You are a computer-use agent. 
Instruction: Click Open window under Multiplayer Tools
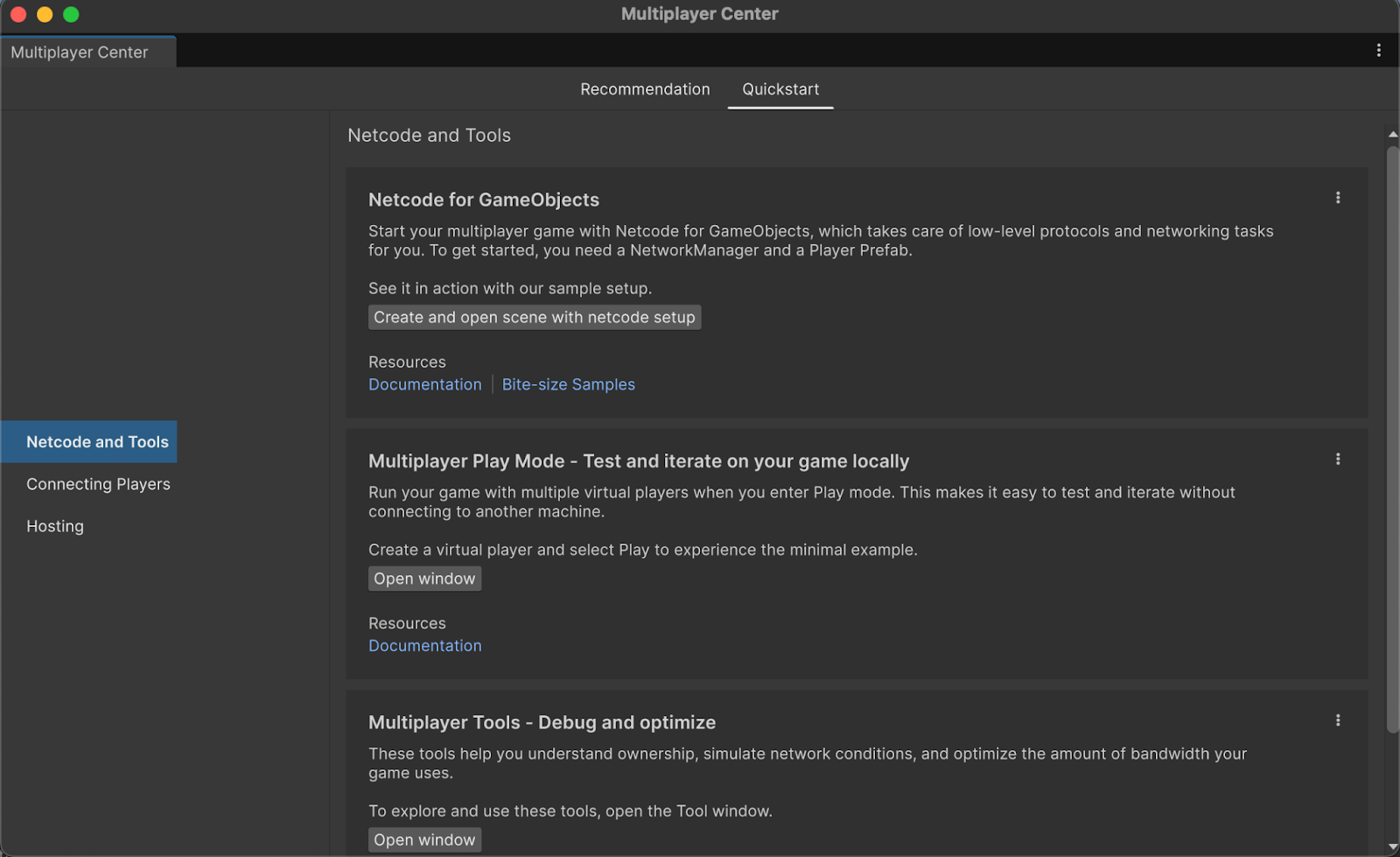pyautogui.click(x=424, y=839)
